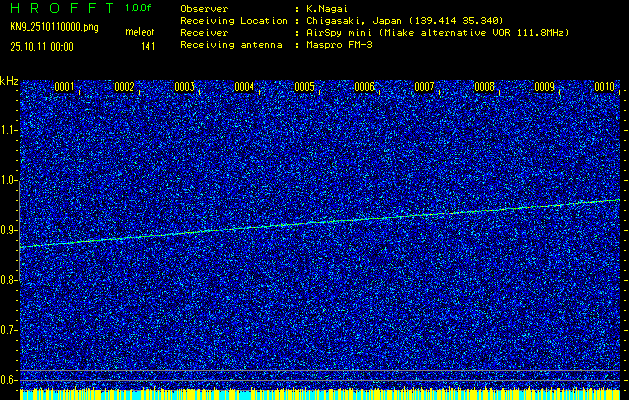Image resolution: width=629 pixels, height=400 pixels.
Task: Select the 0008 minute marker
Action: coord(484,87)
